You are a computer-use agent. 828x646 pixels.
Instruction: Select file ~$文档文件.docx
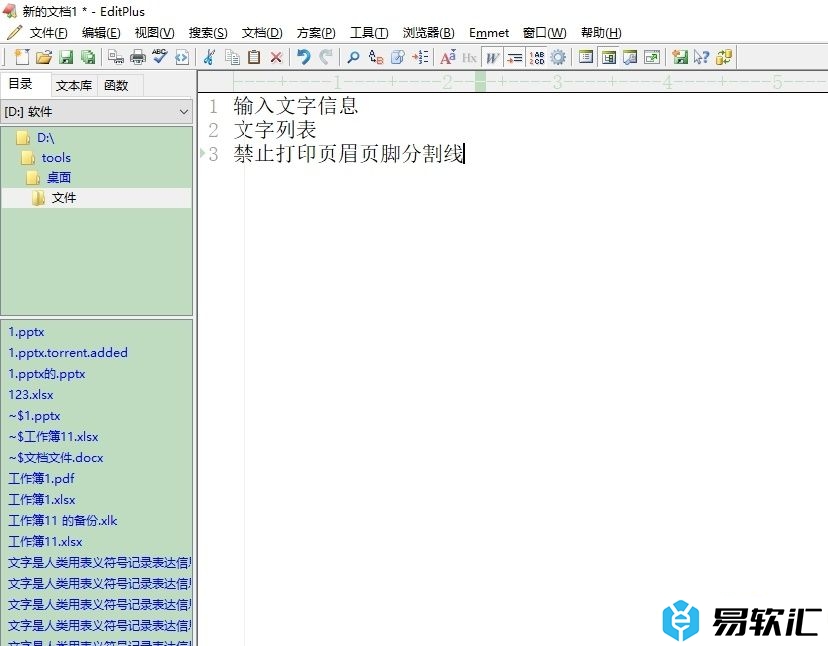[55, 458]
